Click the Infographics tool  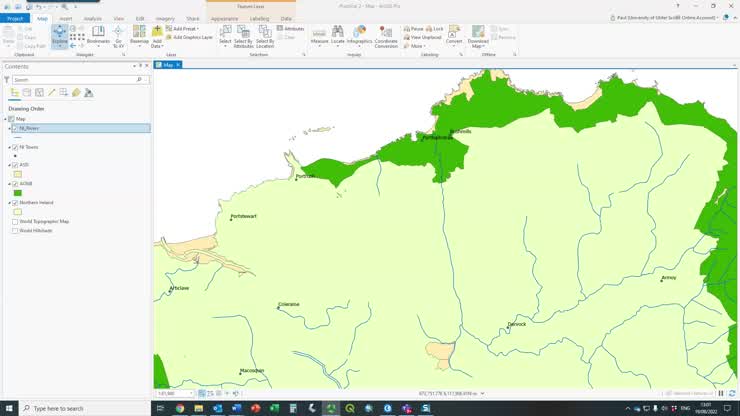[359, 35]
